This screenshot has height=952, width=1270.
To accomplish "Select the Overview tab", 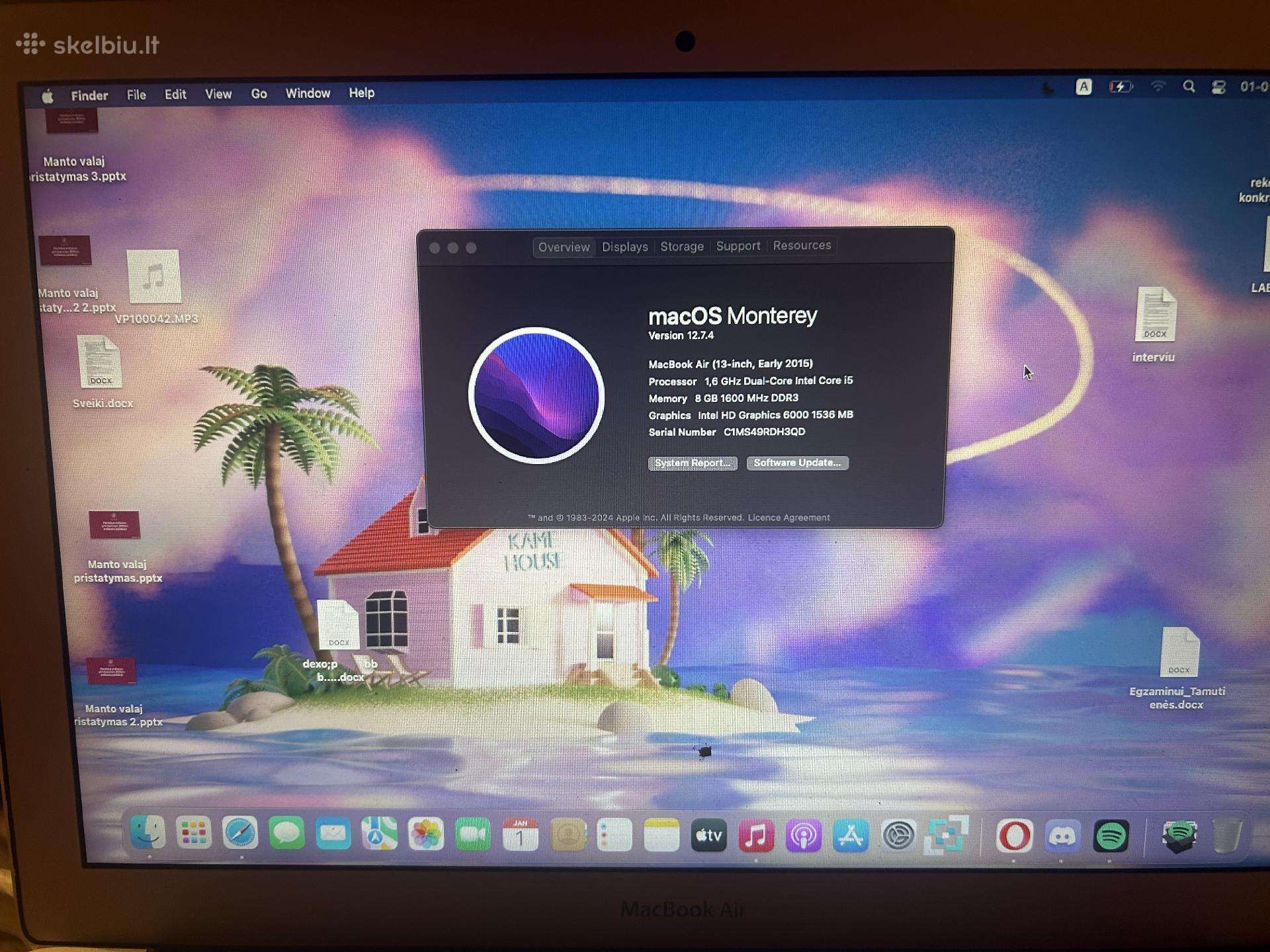I will [x=564, y=247].
